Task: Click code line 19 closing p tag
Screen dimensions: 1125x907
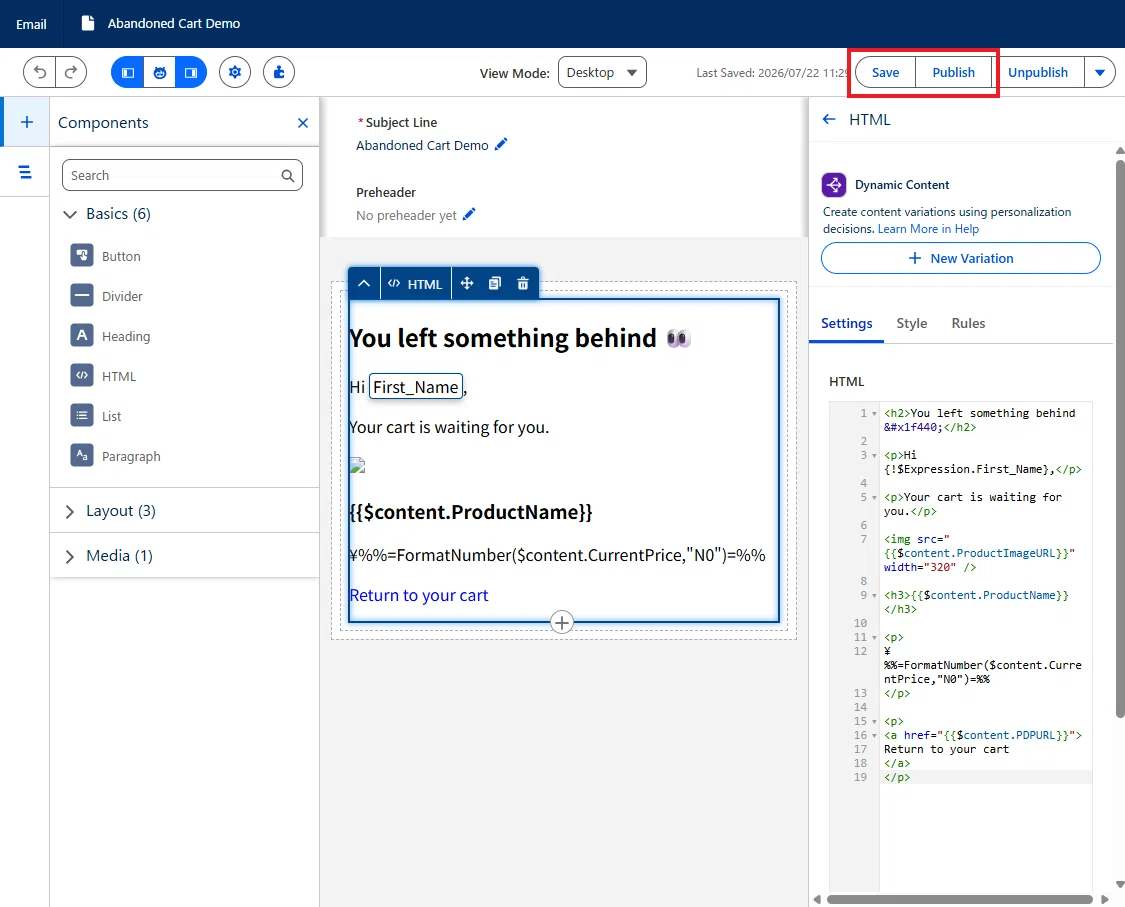Action: (897, 777)
